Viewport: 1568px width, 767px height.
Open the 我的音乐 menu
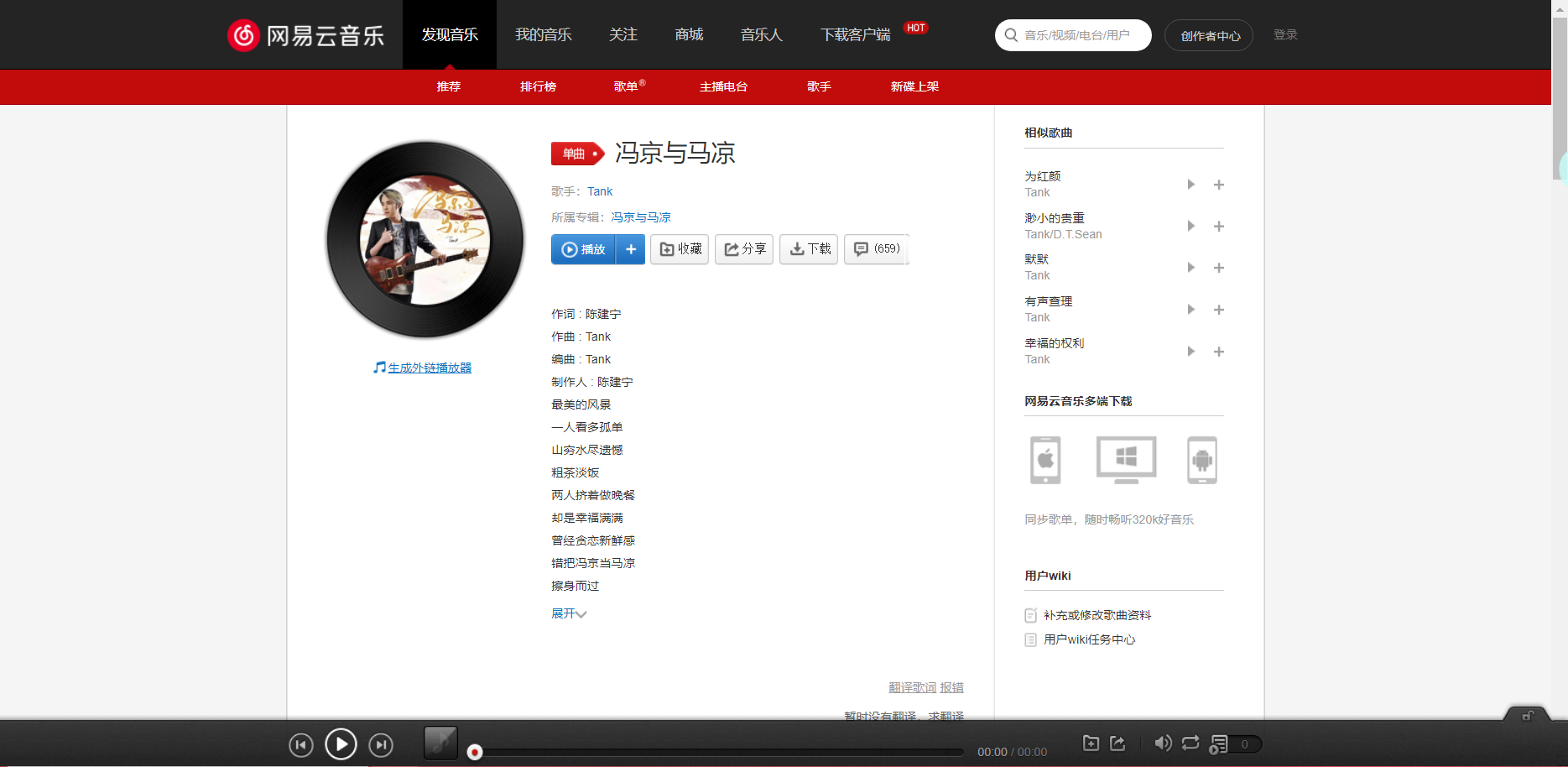pos(542,34)
